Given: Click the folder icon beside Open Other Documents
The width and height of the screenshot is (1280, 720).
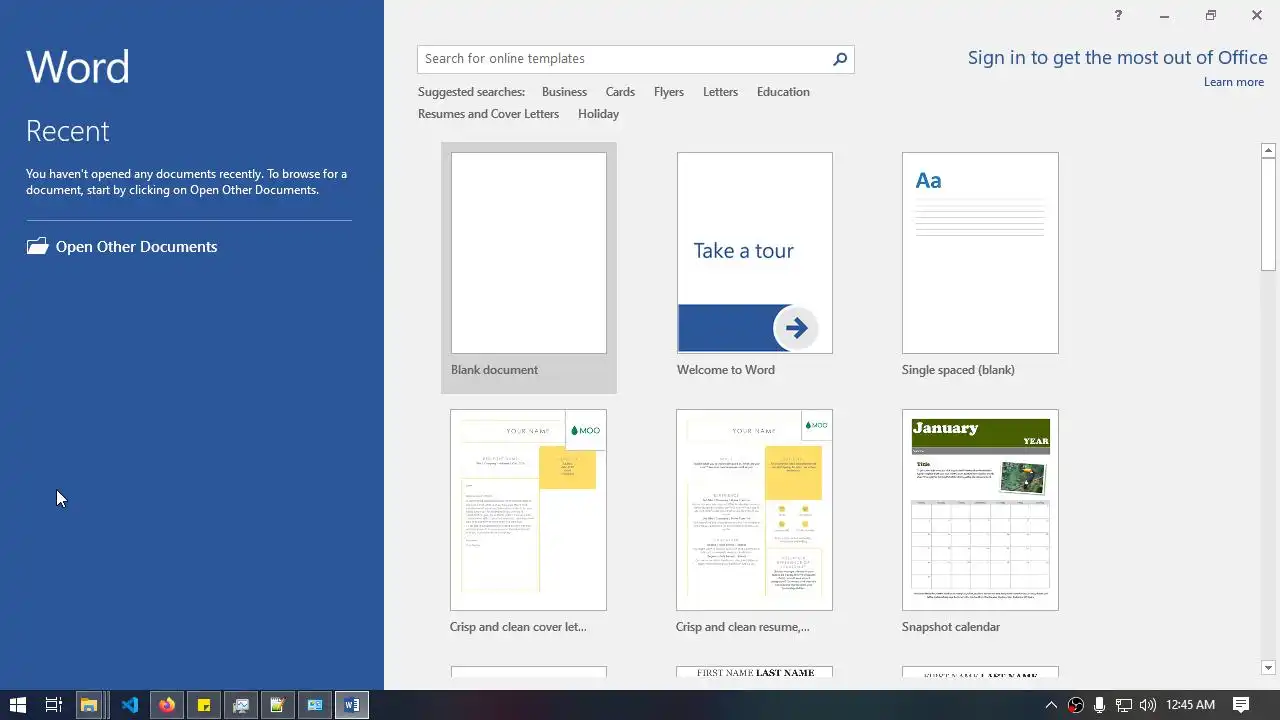Looking at the screenshot, I should tap(37, 246).
